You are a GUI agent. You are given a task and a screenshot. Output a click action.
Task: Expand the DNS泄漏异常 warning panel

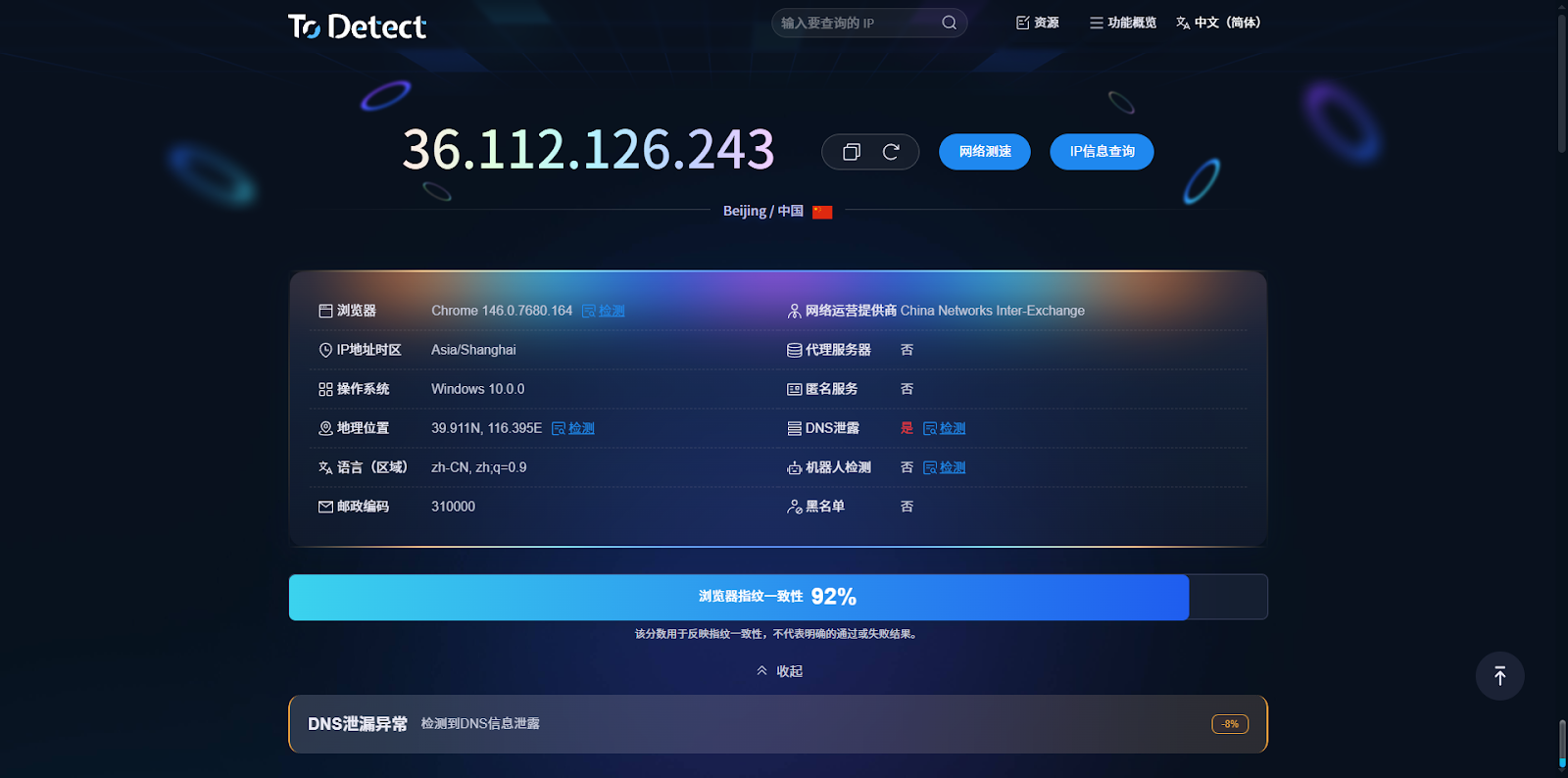(x=778, y=724)
